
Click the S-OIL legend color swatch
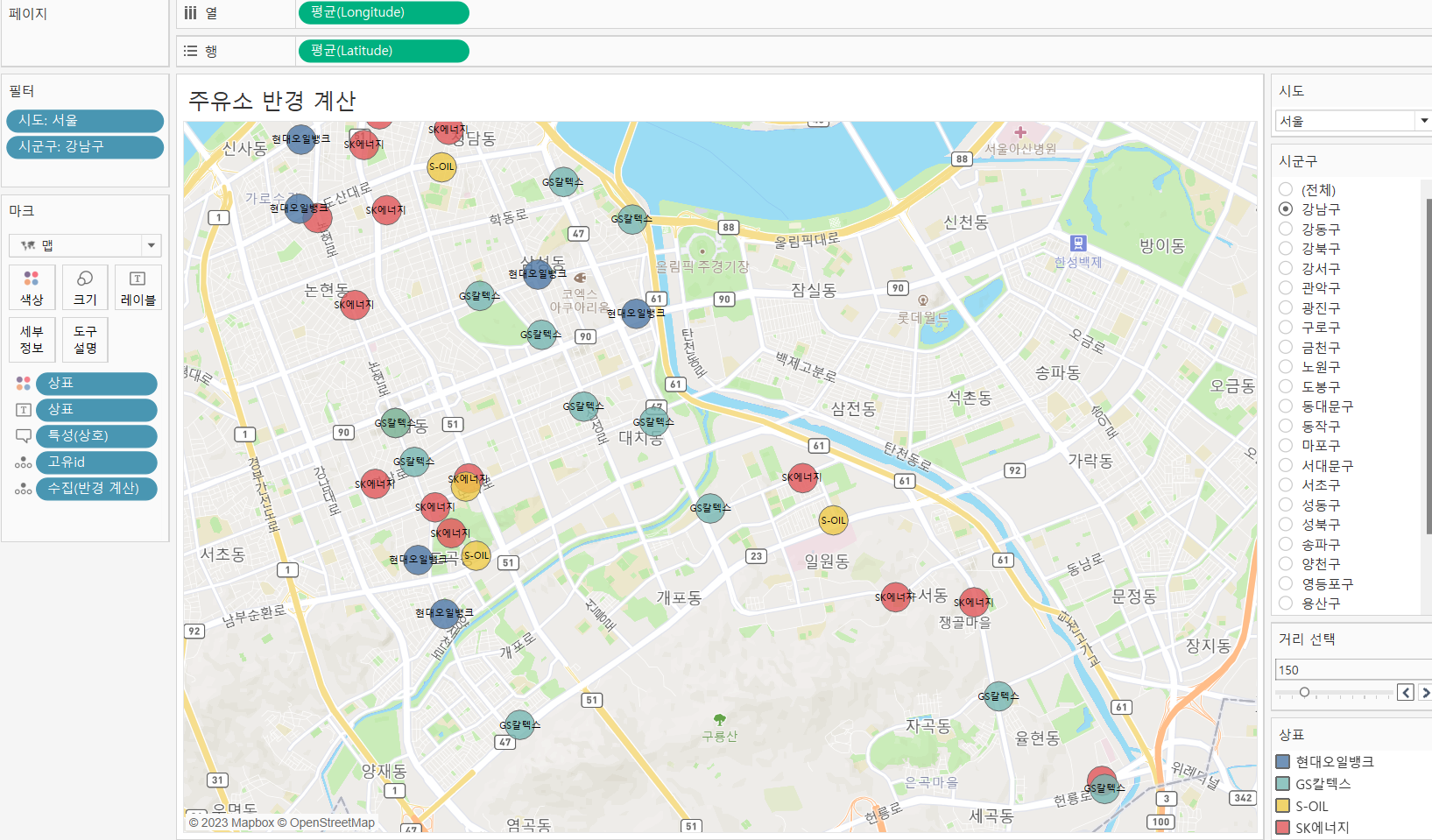pyautogui.click(x=1283, y=806)
